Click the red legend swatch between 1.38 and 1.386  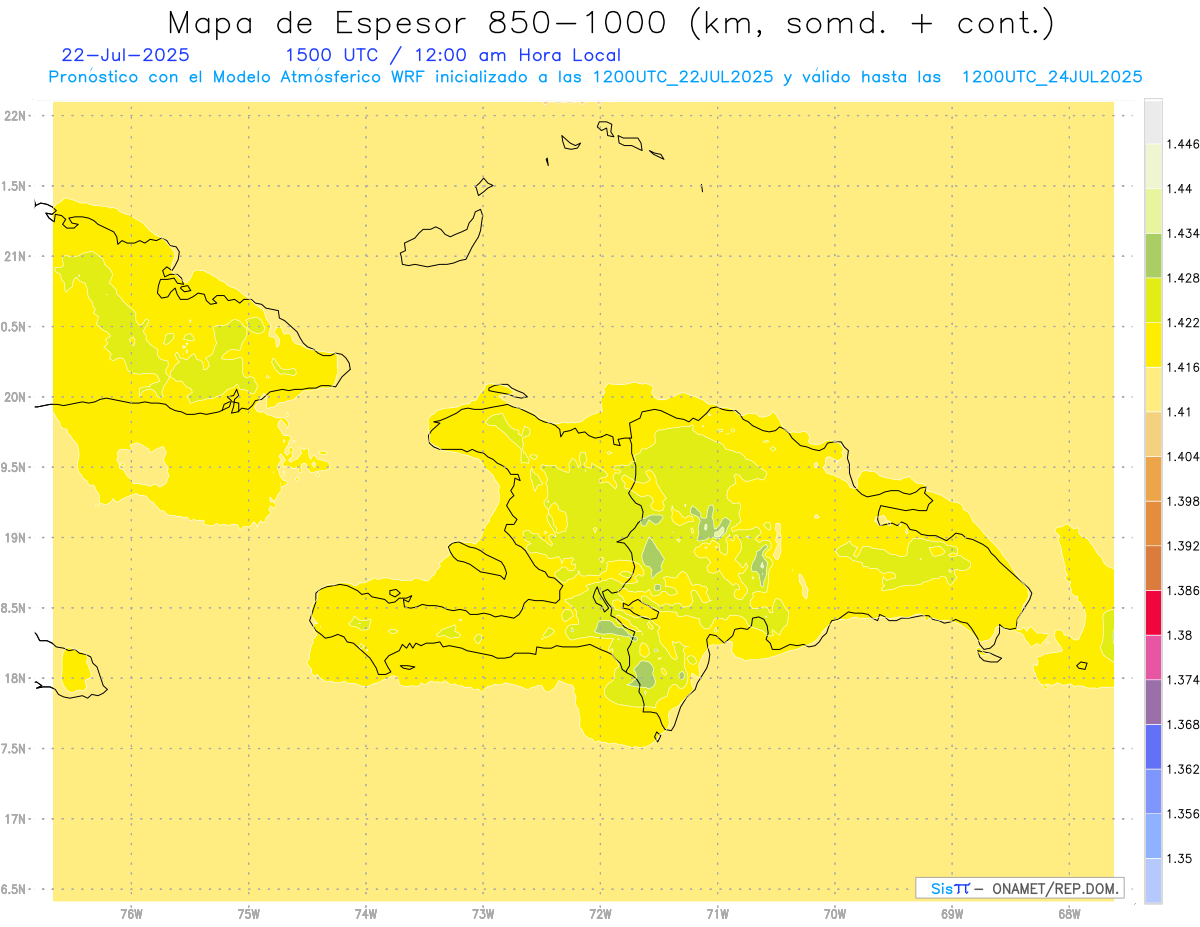pos(1153,612)
